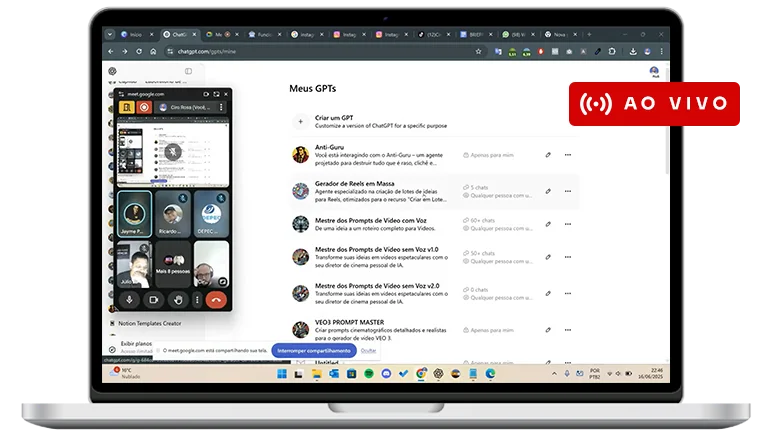Click ChatGPT logo in sidebar

113,71
